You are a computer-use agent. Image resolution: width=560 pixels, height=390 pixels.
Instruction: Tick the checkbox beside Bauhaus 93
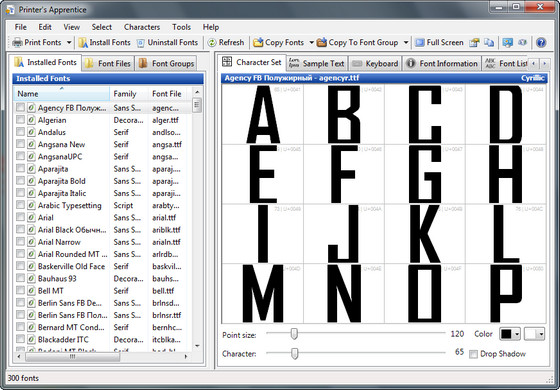pyautogui.click(x=20, y=278)
